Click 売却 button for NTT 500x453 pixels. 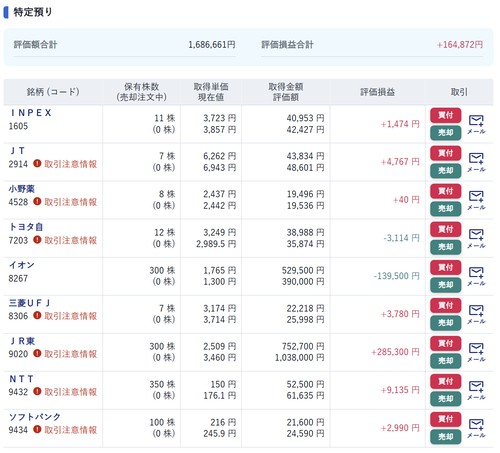(445, 399)
